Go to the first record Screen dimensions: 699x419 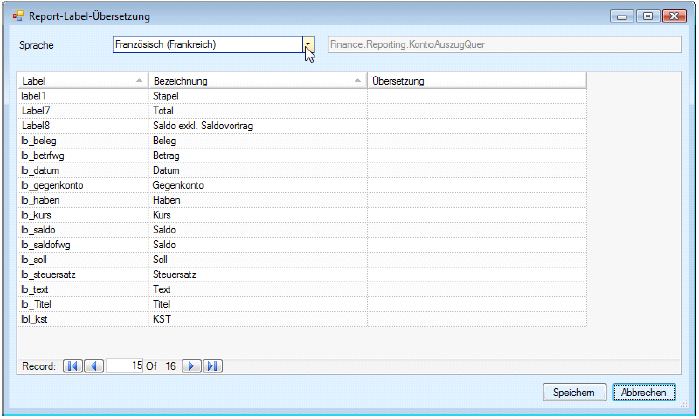[73, 366]
